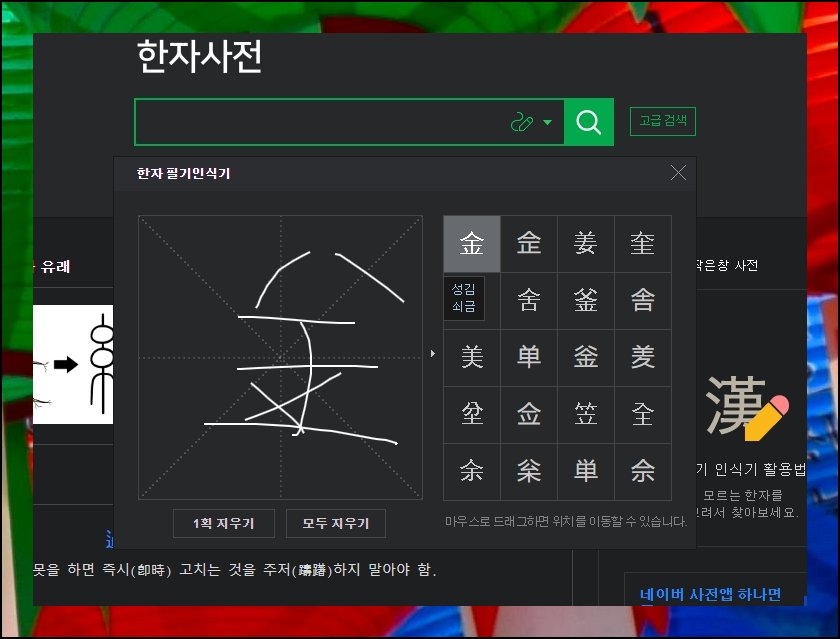
Task: Pick candidate character 単
Action: coord(586,471)
